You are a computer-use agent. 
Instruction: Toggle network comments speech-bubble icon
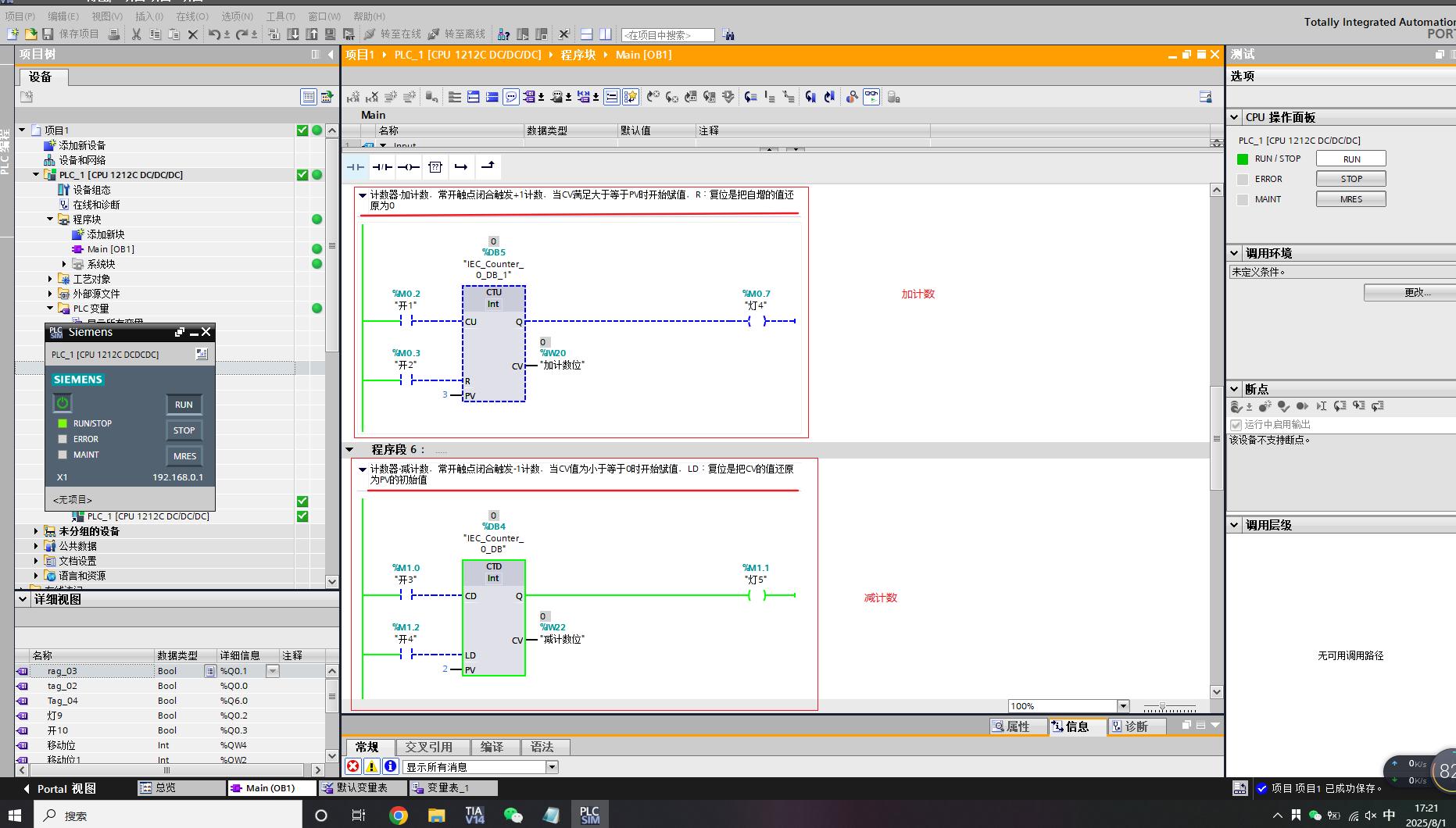(x=511, y=97)
